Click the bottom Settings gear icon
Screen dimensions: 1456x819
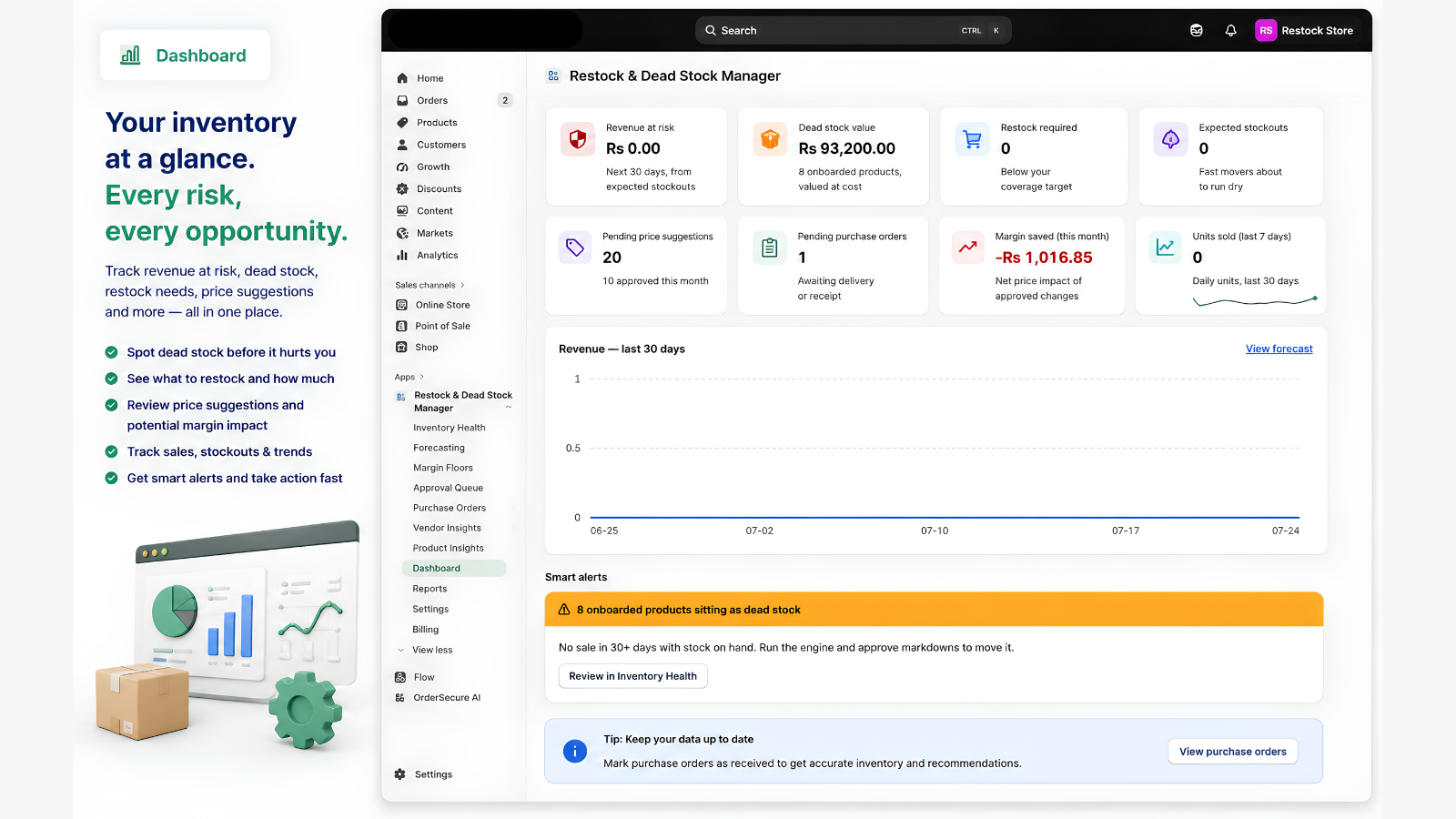point(400,774)
